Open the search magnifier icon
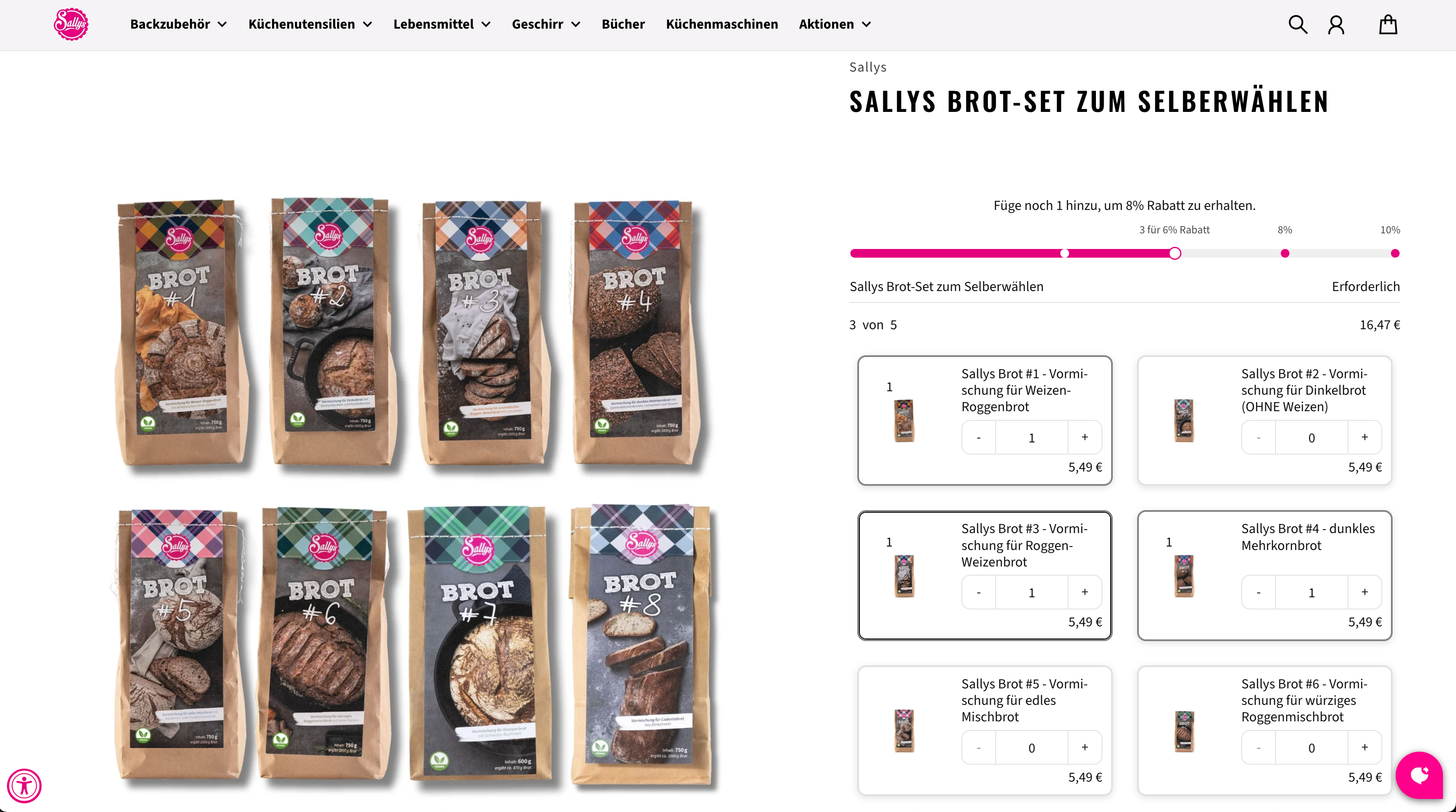The height and width of the screenshot is (812, 1456). 1298,24
